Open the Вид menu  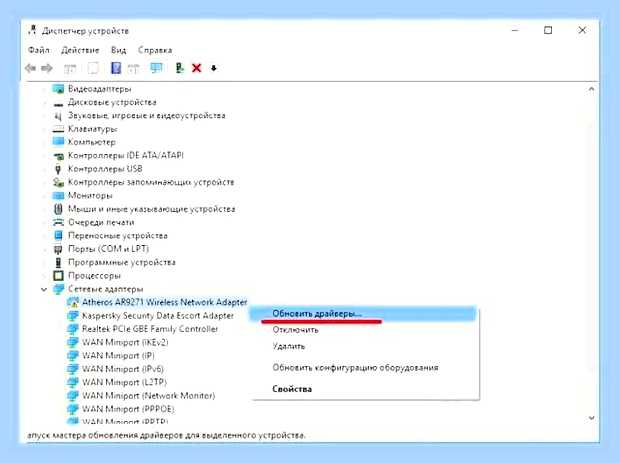click(x=118, y=50)
